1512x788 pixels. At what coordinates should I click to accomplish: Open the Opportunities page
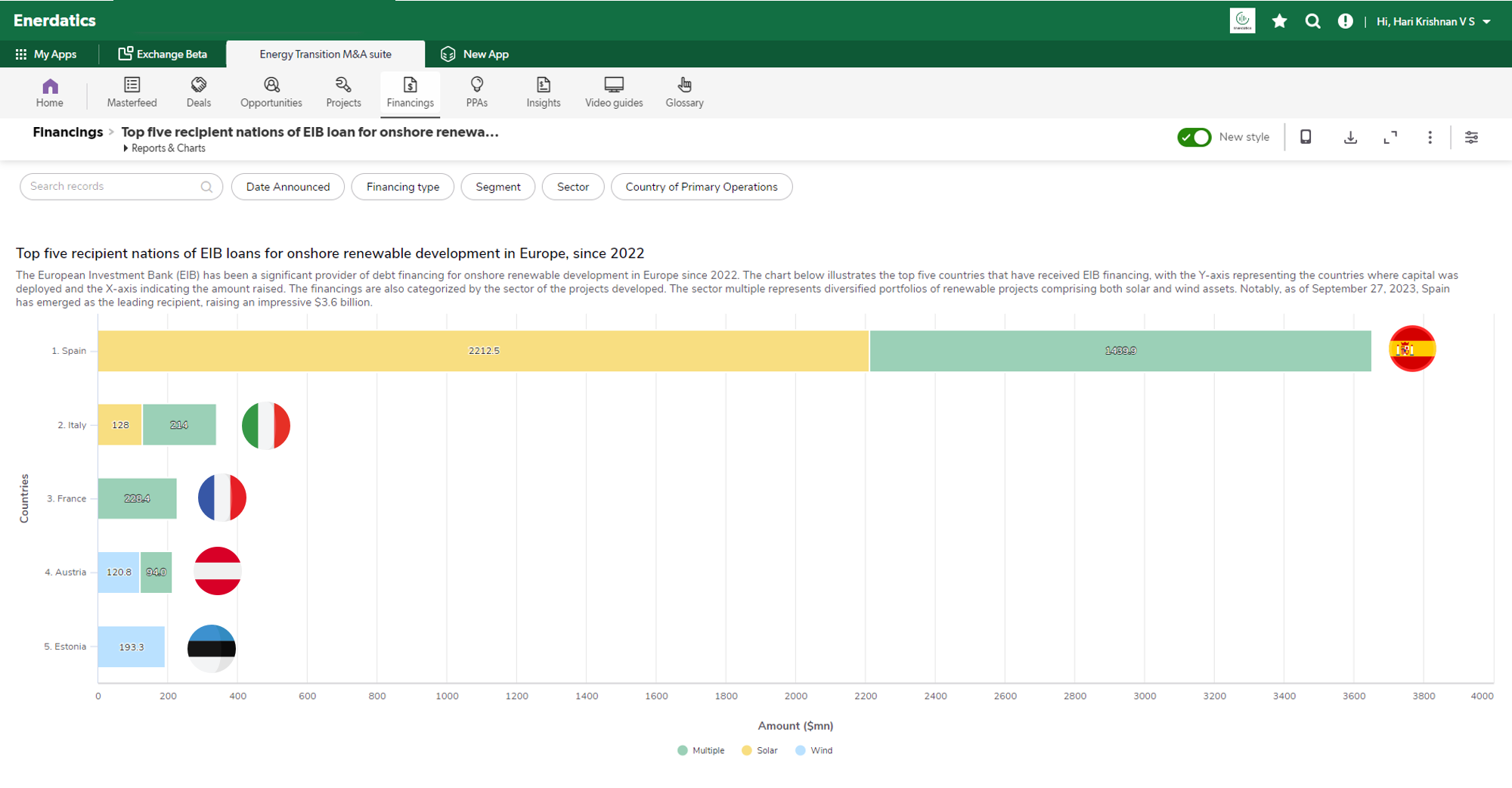pyautogui.click(x=271, y=92)
